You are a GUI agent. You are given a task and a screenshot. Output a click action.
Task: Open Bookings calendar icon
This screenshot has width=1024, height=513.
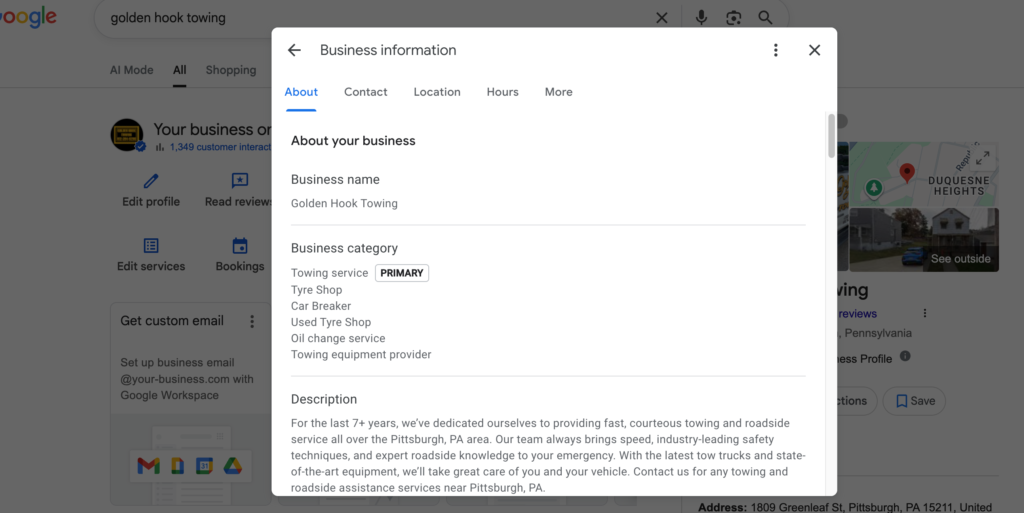240,246
